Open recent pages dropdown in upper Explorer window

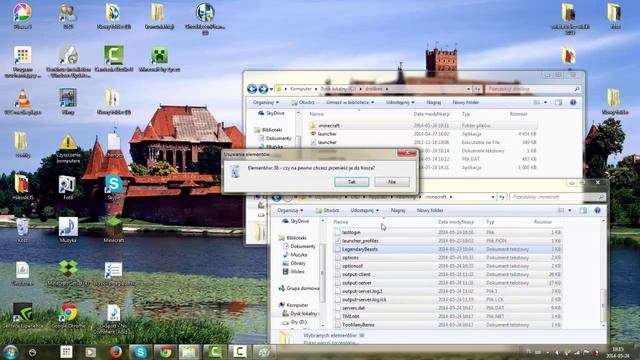271,89
